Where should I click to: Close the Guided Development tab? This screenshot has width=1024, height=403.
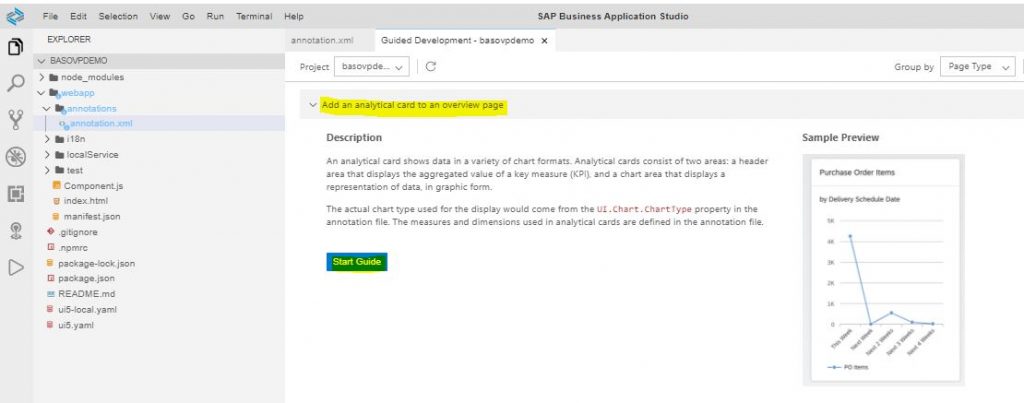544,40
